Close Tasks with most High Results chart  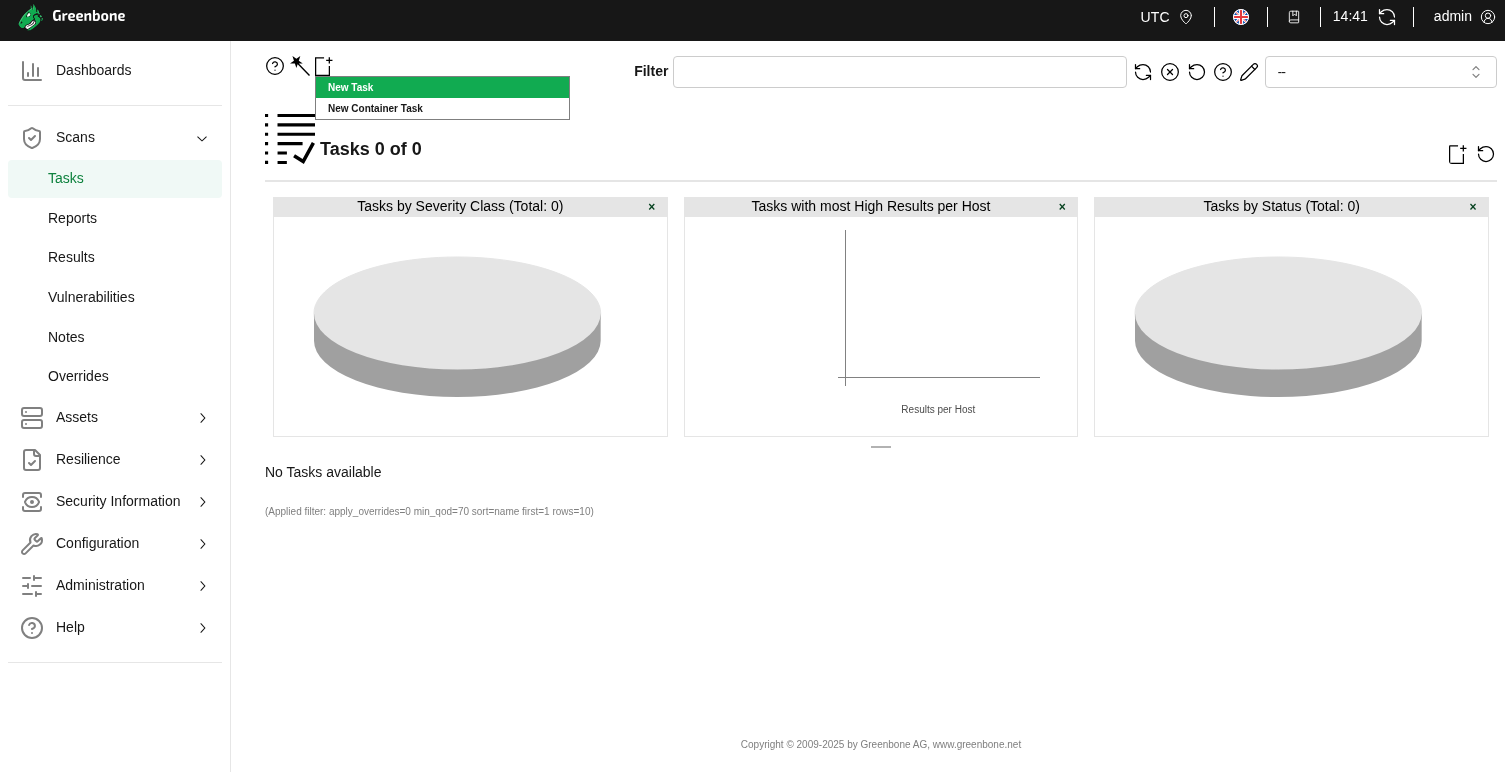point(1062,207)
